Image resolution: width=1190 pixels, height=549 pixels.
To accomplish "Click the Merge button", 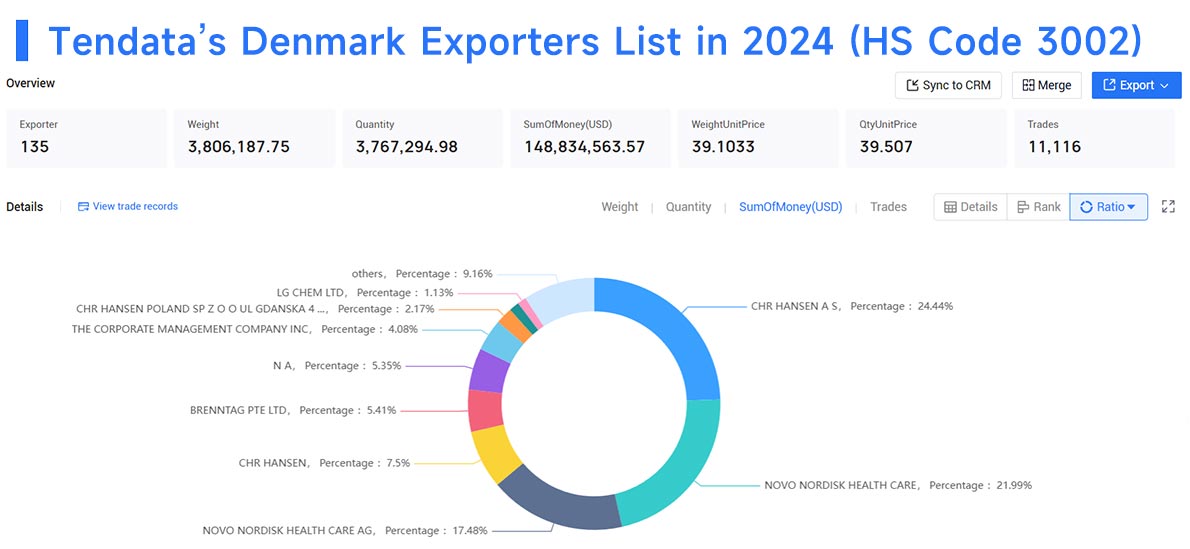I will coord(1047,85).
